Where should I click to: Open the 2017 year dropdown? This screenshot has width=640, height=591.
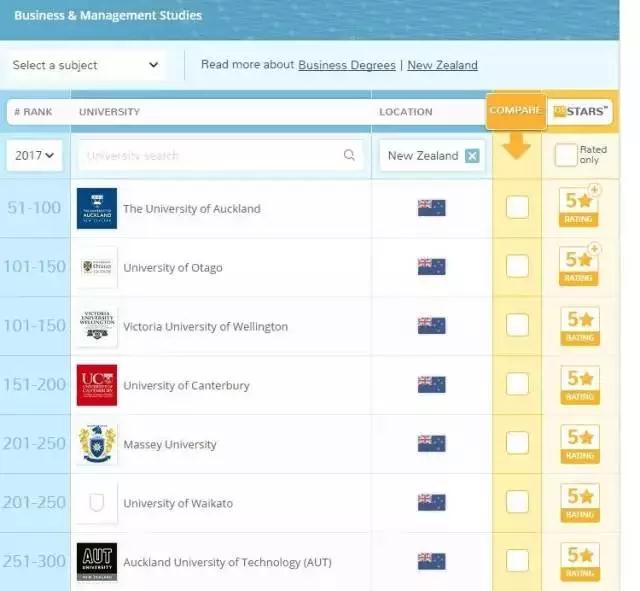tap(34, 155)
